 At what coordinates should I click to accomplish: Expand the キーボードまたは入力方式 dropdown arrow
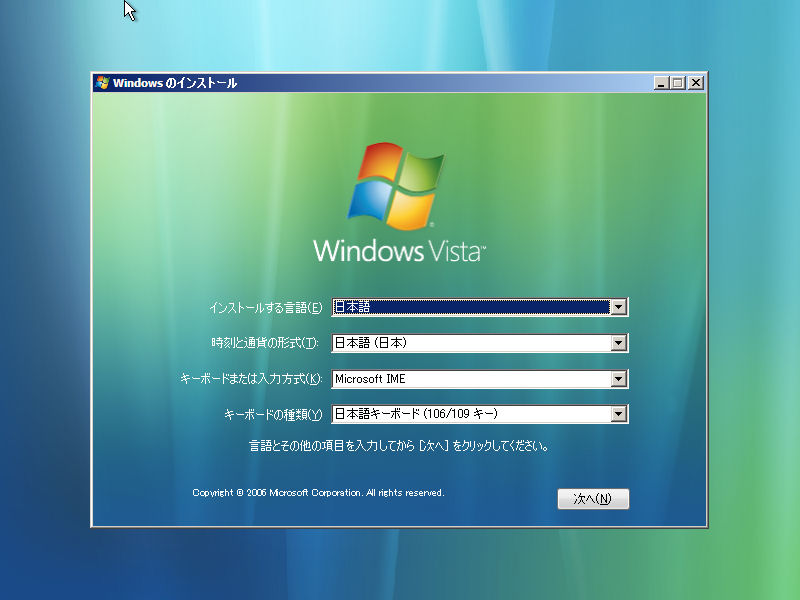(x=619, y=379)
